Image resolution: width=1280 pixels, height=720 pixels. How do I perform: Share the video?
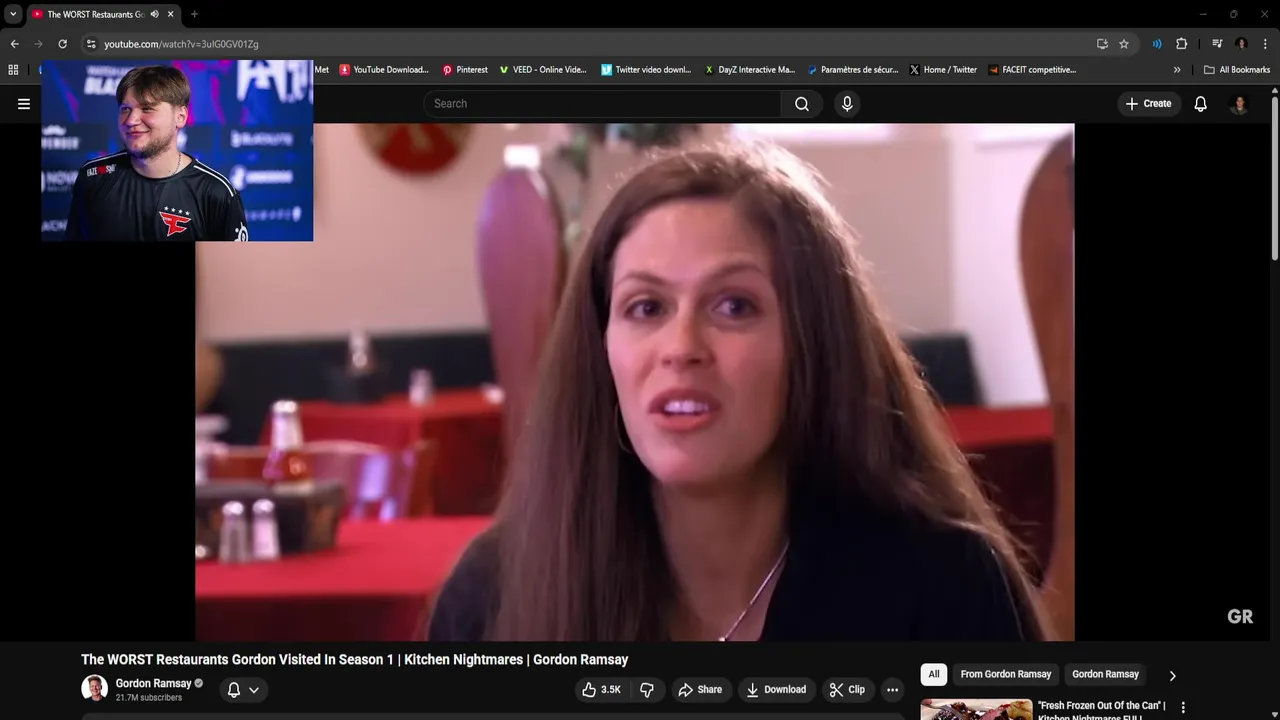[x=699, y=690]
